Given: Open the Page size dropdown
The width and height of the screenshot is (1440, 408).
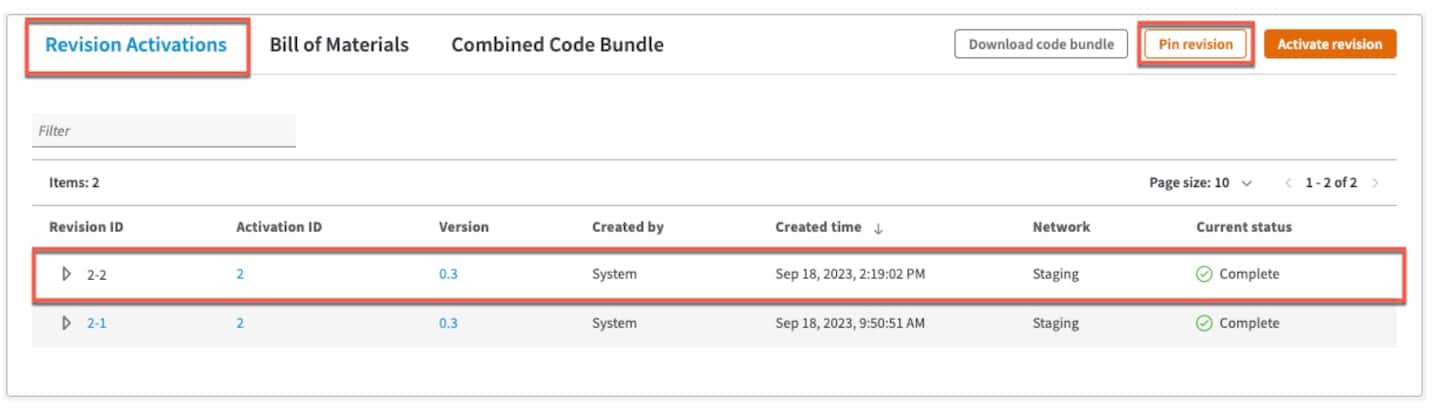Looking at the screenshot, I should point(1246,183).
